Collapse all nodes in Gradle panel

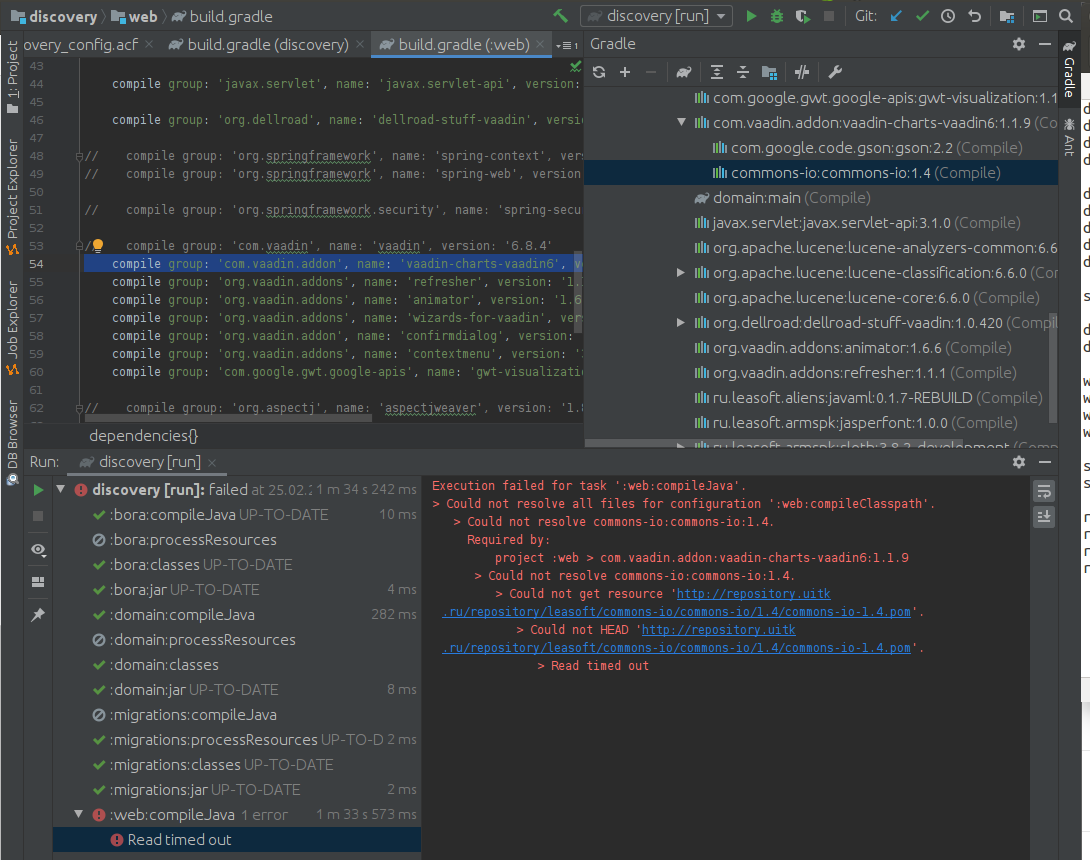(x=743, y=72)
